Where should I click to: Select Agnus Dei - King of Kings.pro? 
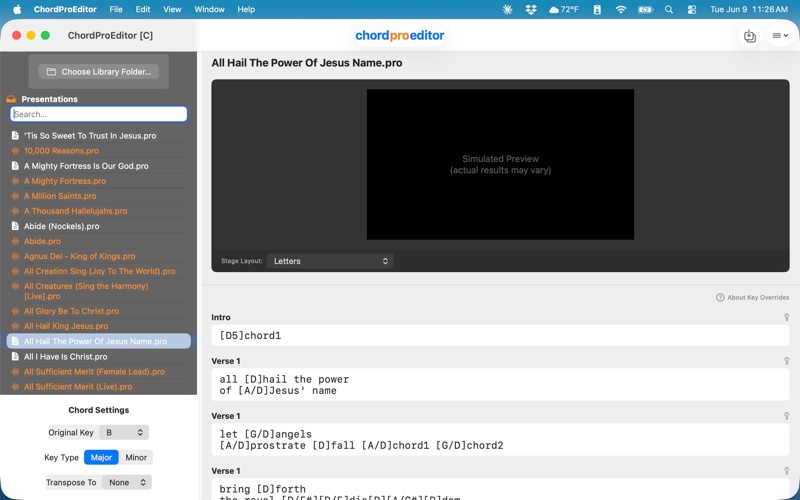coord(80,256)
